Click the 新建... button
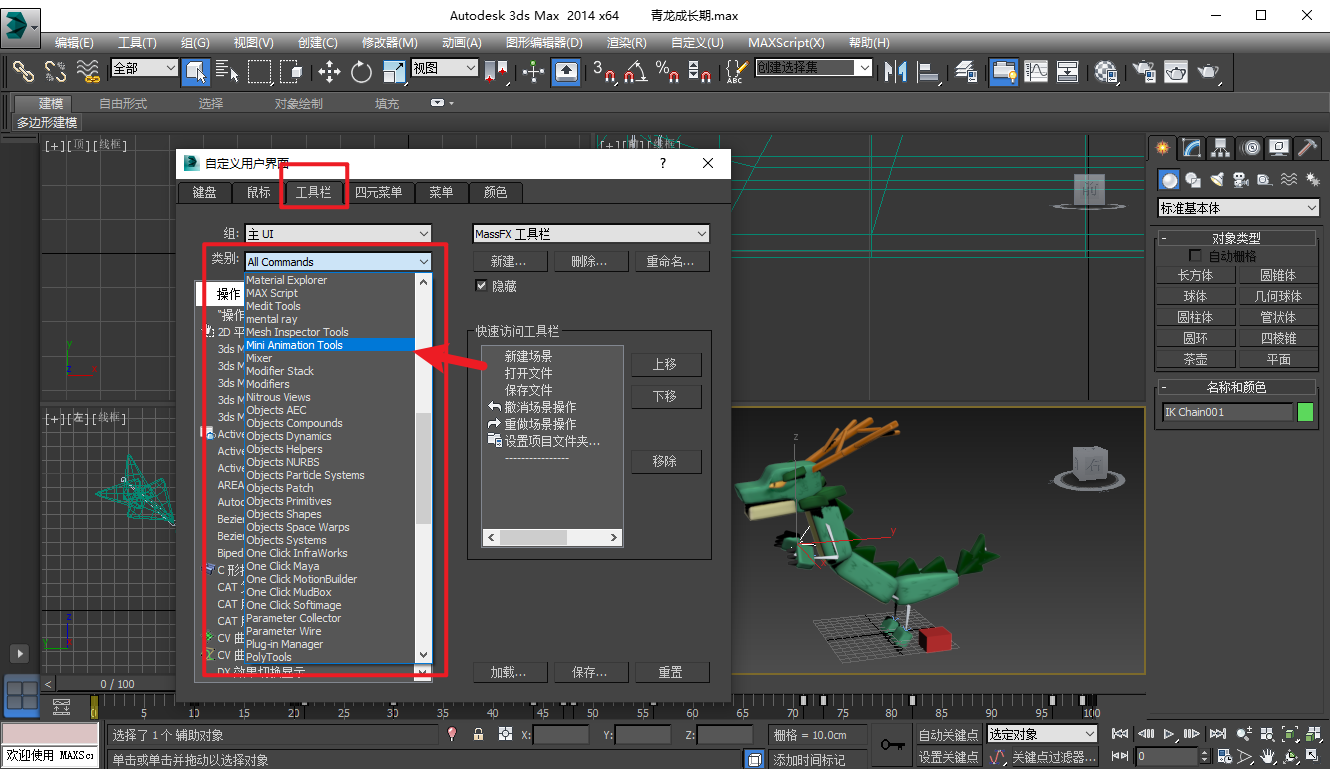 point(513,262)
